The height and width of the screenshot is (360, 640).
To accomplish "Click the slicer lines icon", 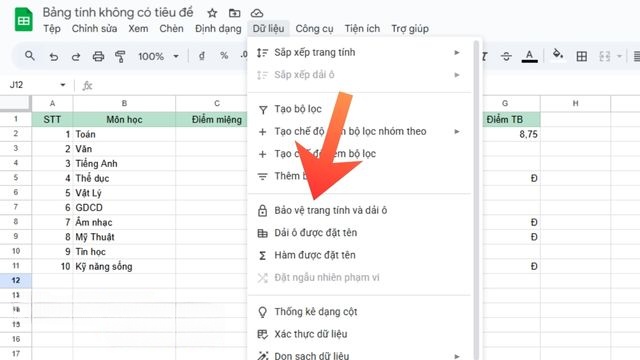I will pyautogui.click(x=262, y=176).
